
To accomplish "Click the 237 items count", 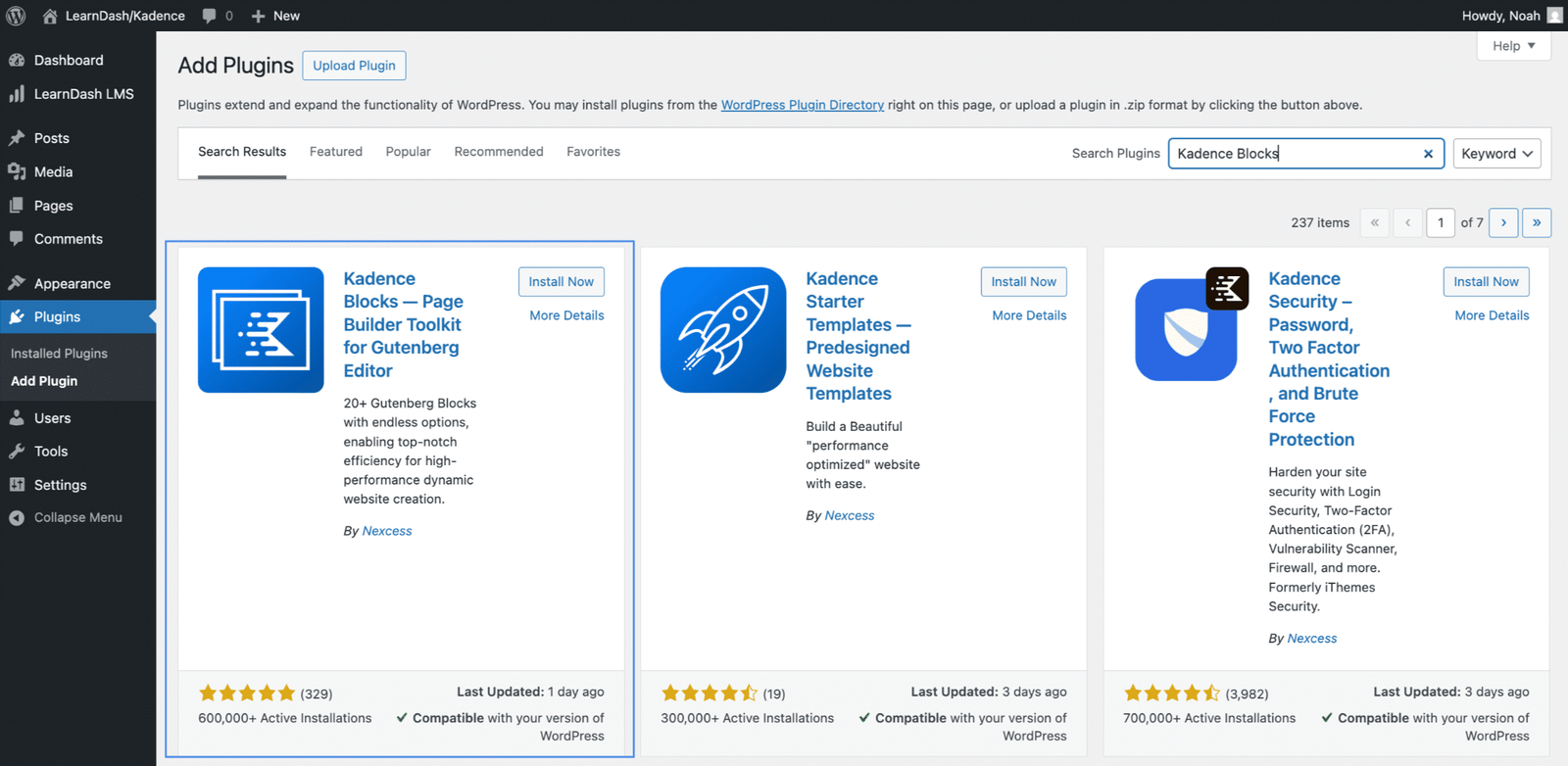I will (1320, 222).
